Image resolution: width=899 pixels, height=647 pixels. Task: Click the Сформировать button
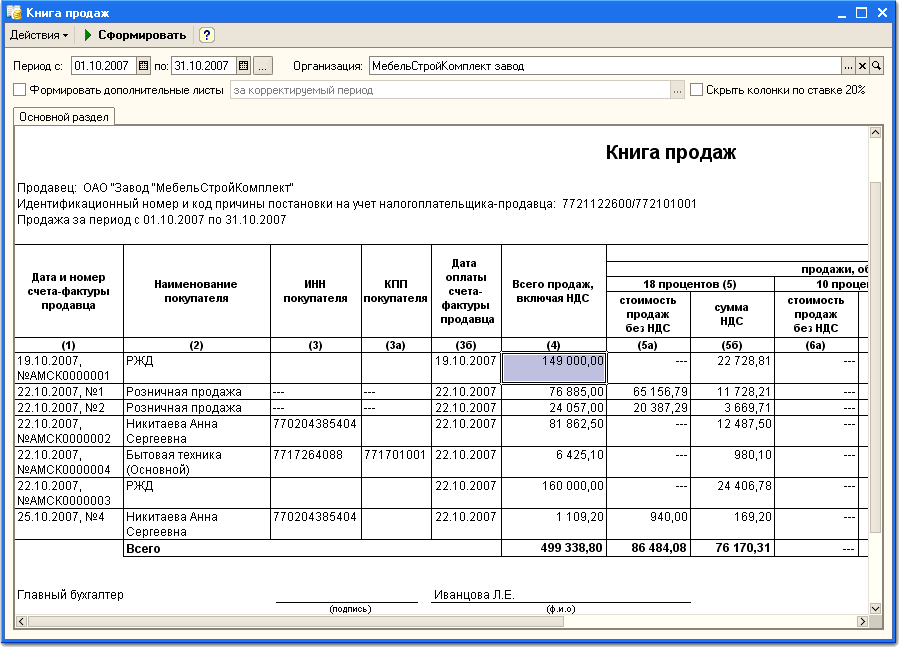[135, 35]
